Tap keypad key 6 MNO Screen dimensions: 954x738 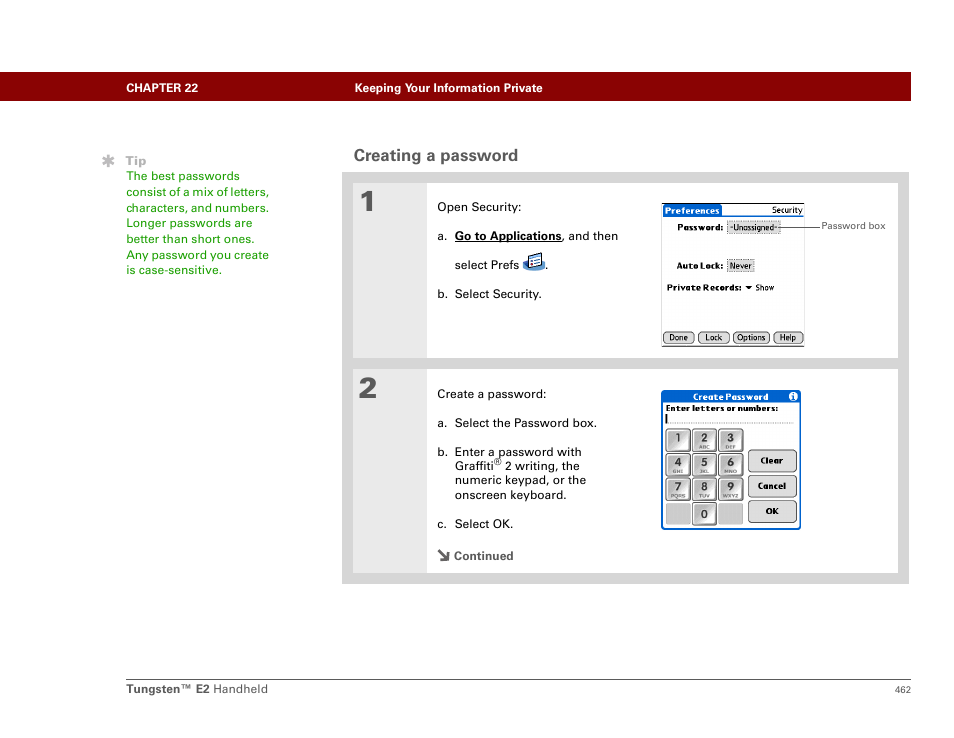[730, 464]
